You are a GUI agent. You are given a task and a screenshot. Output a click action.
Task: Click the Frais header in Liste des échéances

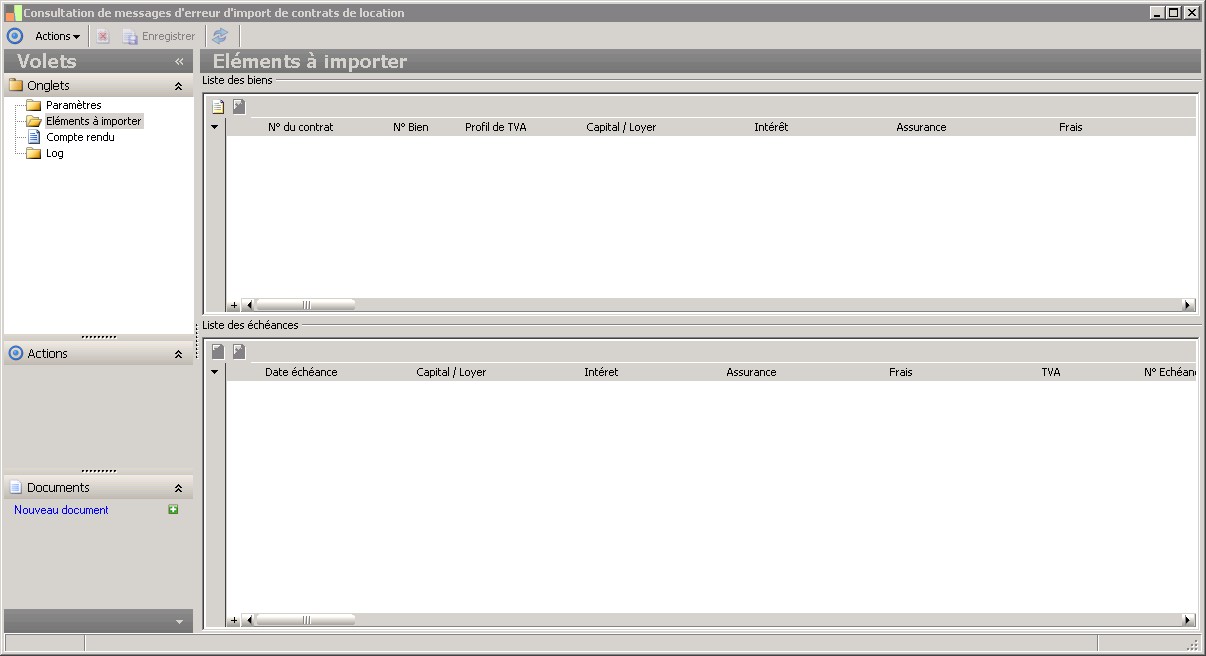(x=900, y=372)
